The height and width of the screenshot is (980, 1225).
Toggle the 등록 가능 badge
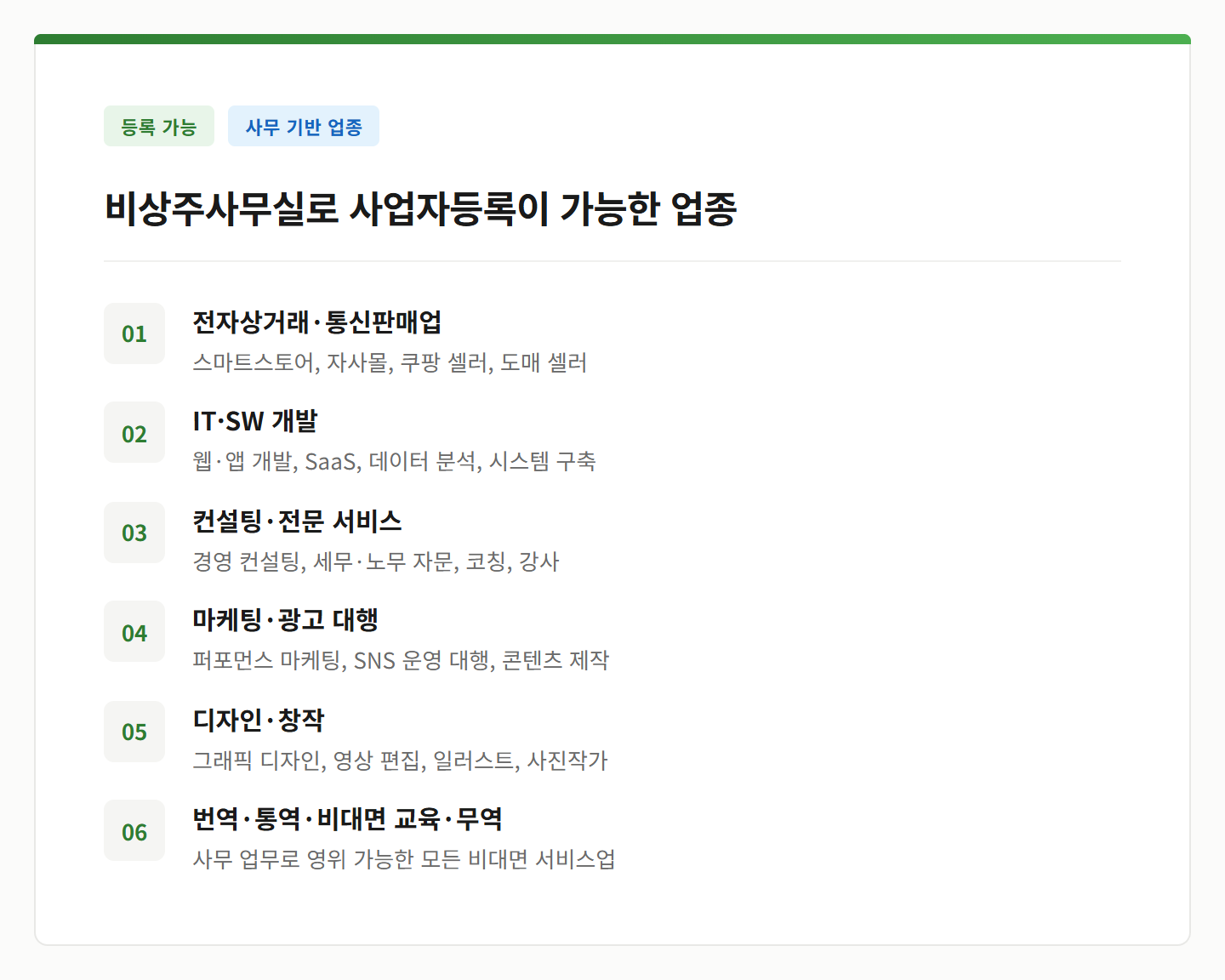[x=158, y=125]
